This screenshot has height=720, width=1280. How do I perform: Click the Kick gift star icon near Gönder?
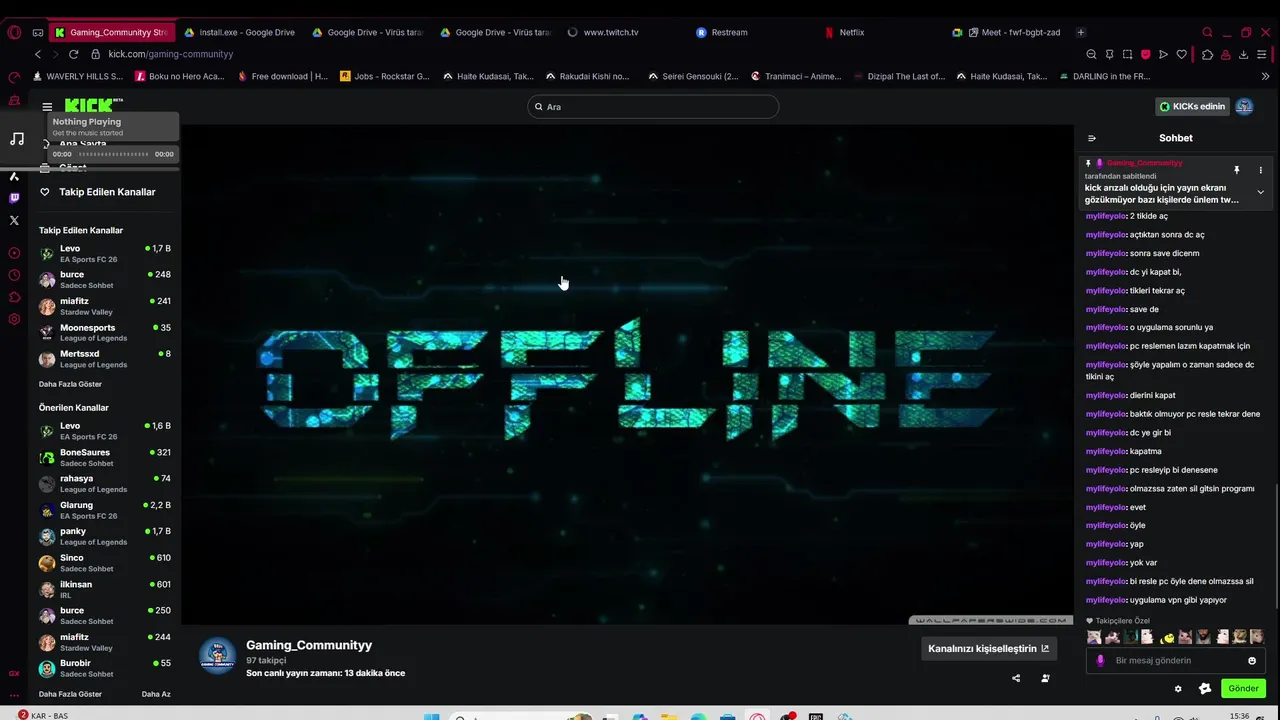click(x=1205, y=688)
